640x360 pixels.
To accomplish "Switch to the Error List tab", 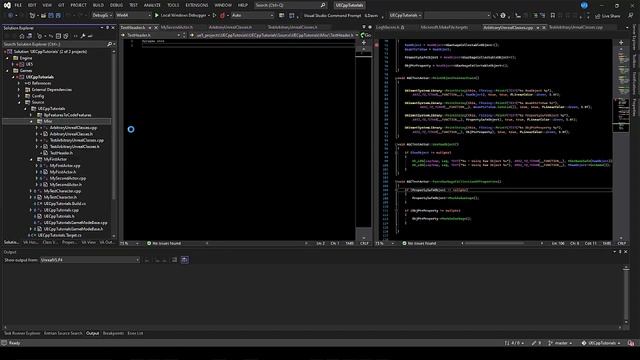I will 135,333.
